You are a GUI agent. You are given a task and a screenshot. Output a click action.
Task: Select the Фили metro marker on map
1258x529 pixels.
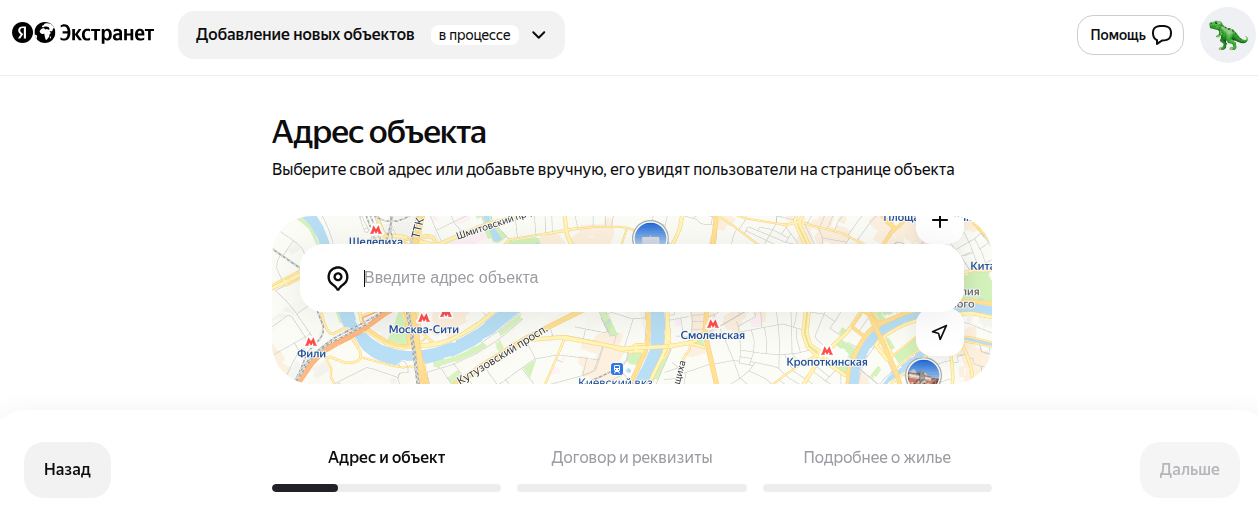311,341
